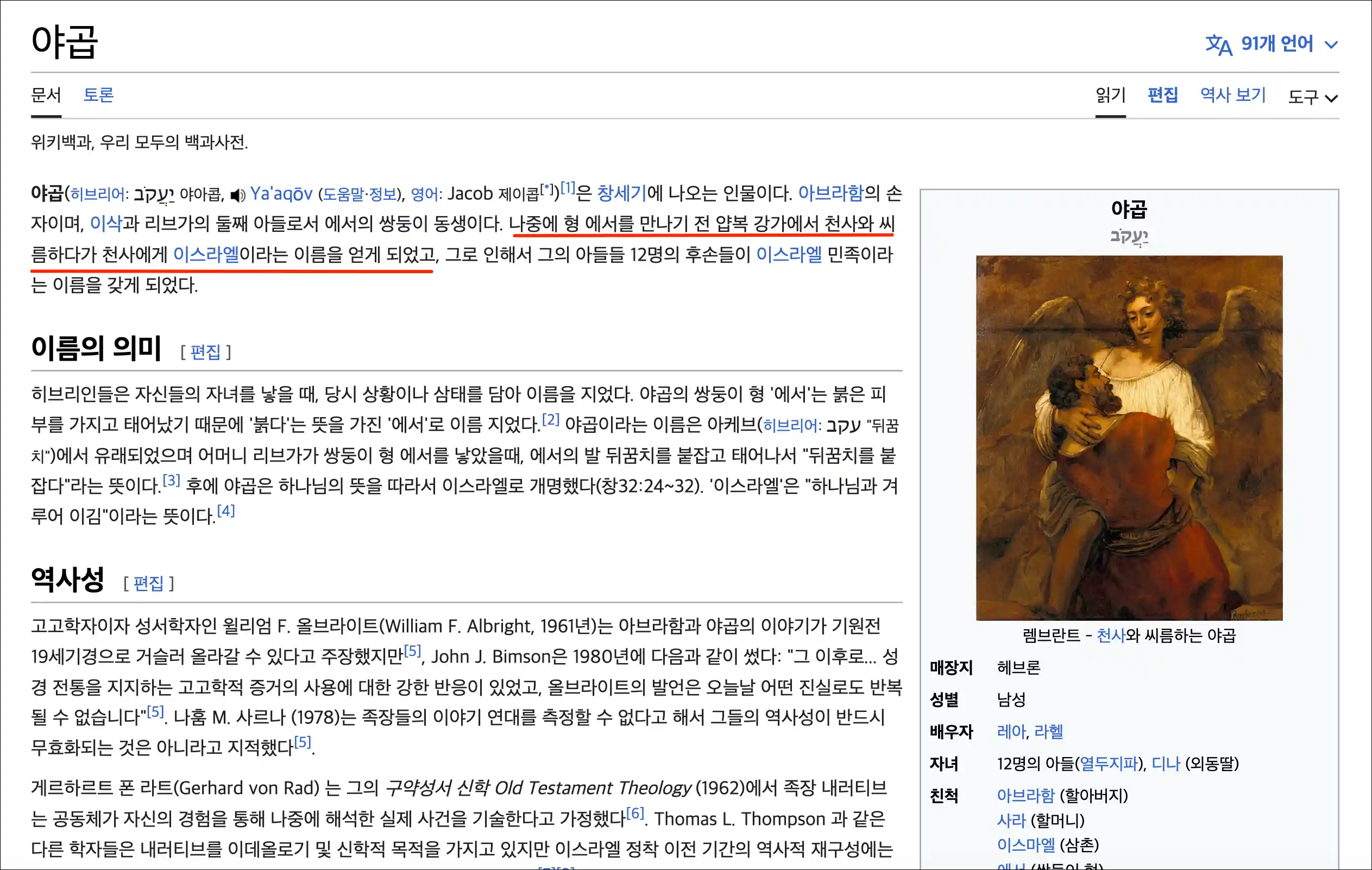1372x870 pixels.
Task: Follow the 열두지파 twelve tribes link
Action: click(1108, 764)
